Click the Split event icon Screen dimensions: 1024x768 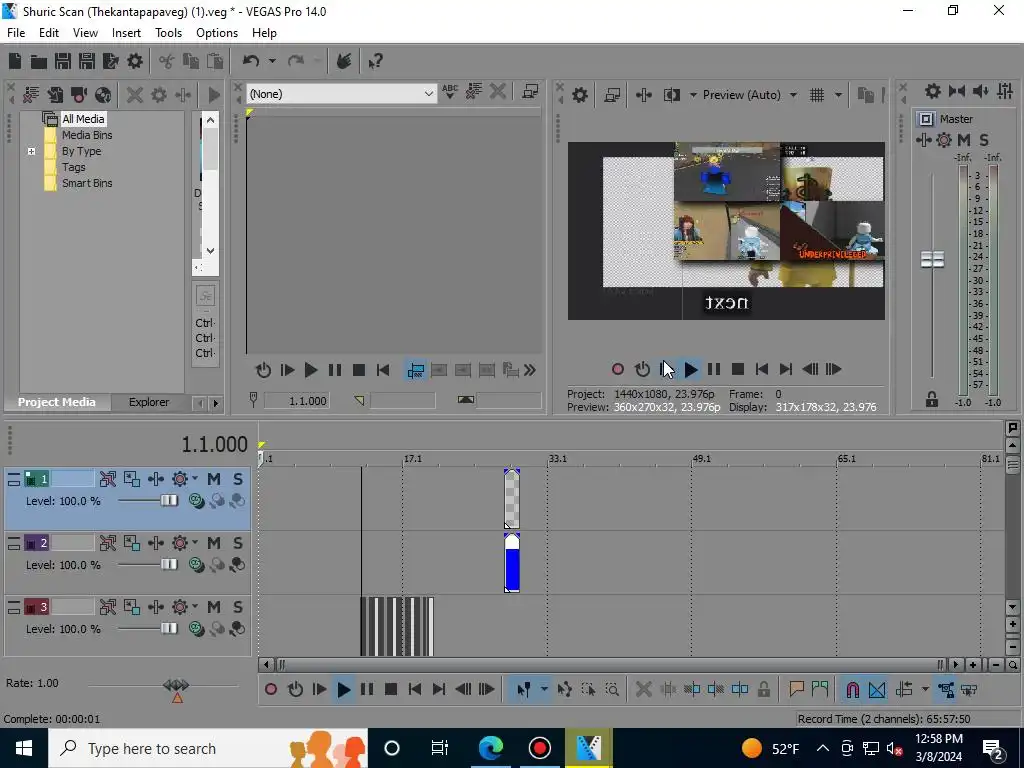tap(740, 690)
